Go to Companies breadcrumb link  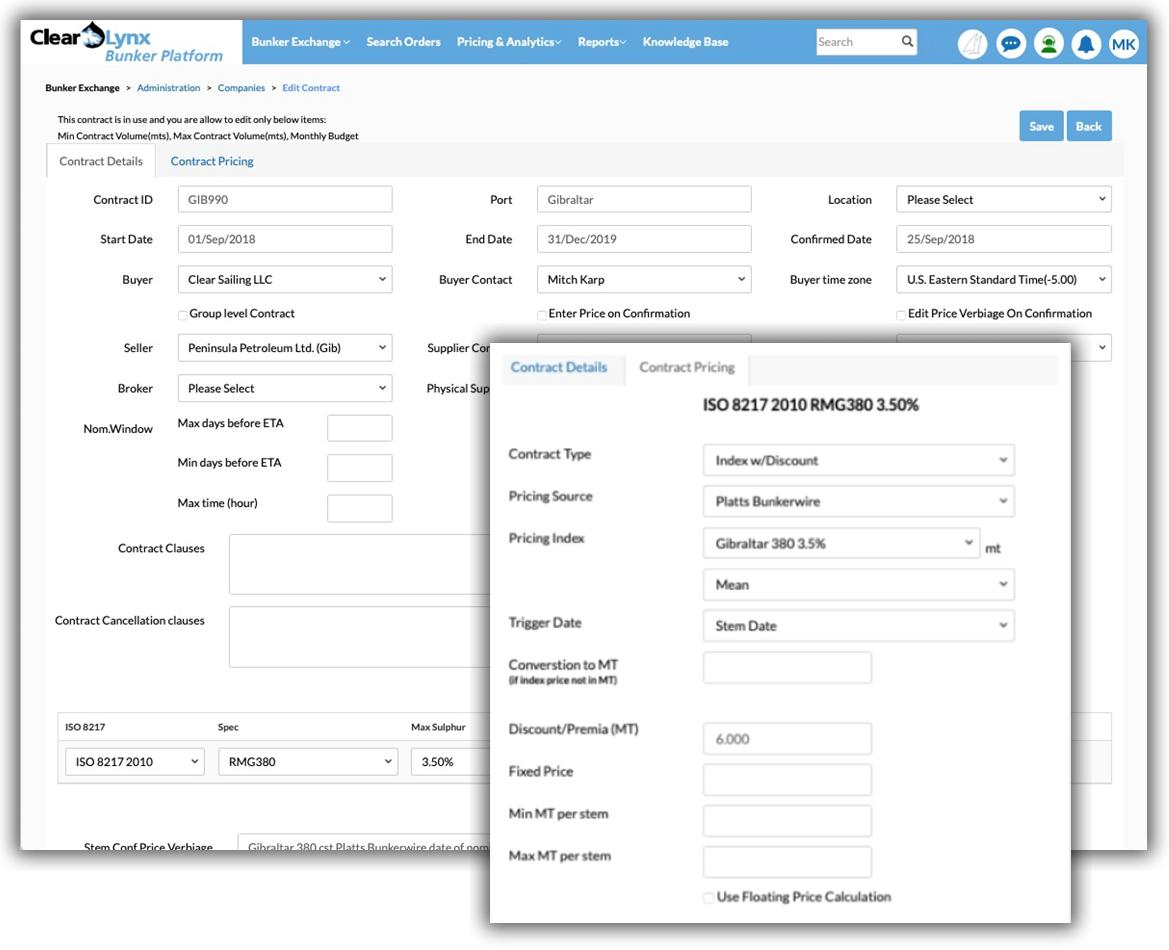241,88
